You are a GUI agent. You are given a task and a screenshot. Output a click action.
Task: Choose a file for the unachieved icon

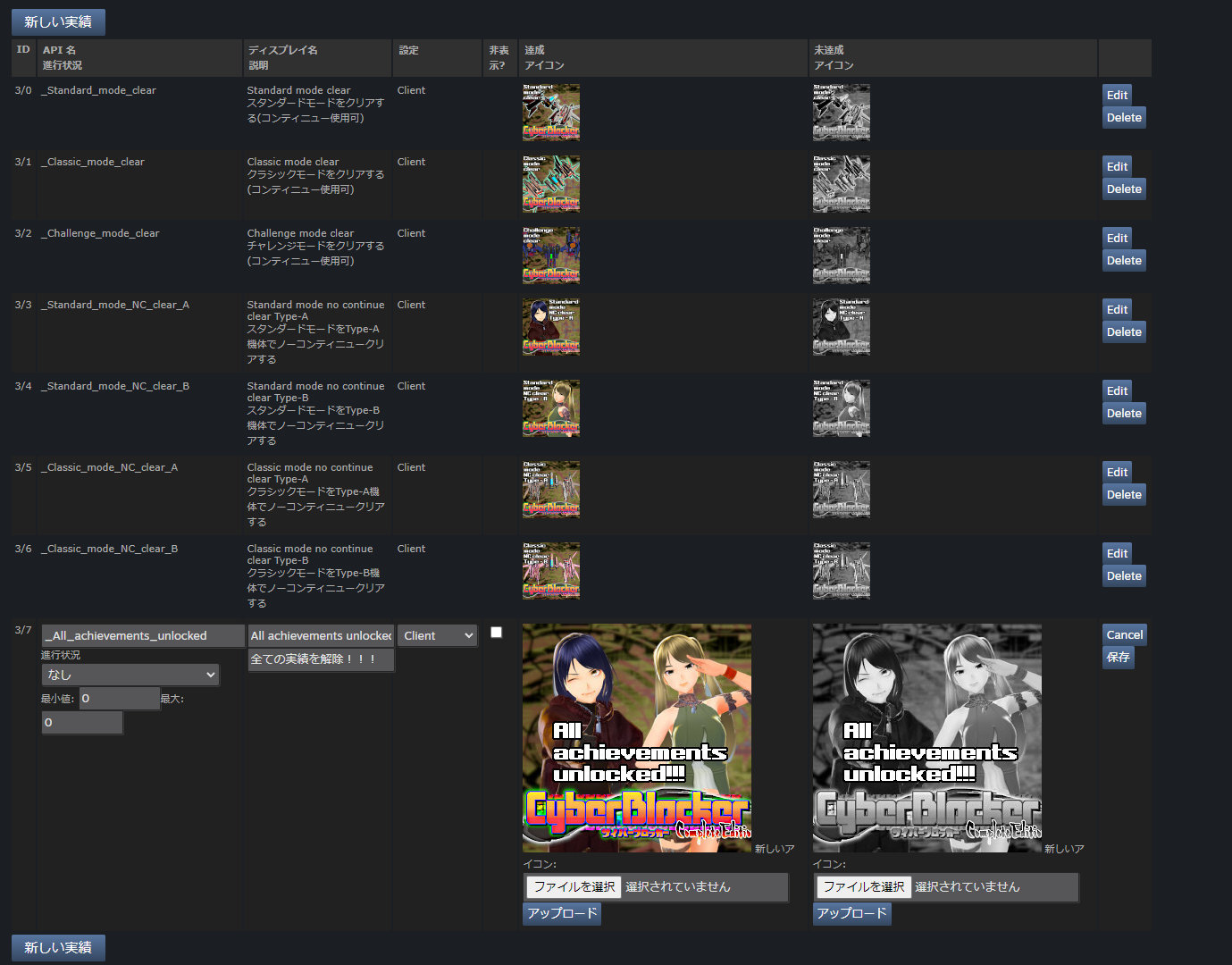[864, 886]
